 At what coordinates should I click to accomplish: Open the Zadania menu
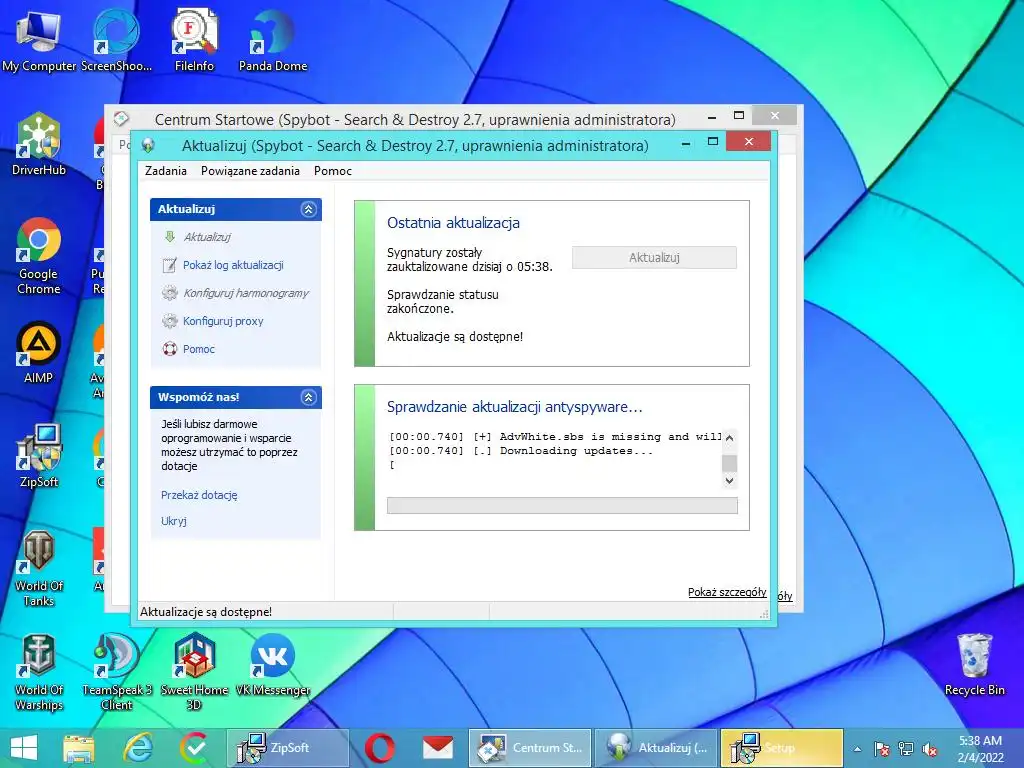(166, 170)
